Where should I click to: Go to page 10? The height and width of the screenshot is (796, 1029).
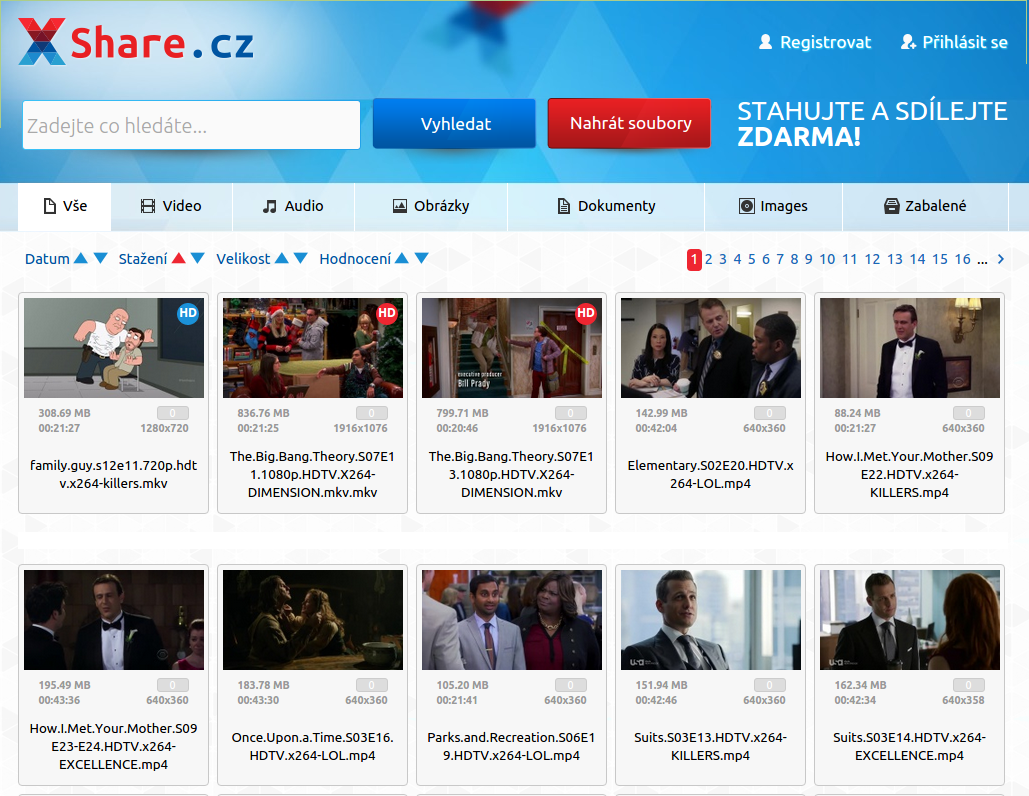pyautogui.click(x=827, y=259)
